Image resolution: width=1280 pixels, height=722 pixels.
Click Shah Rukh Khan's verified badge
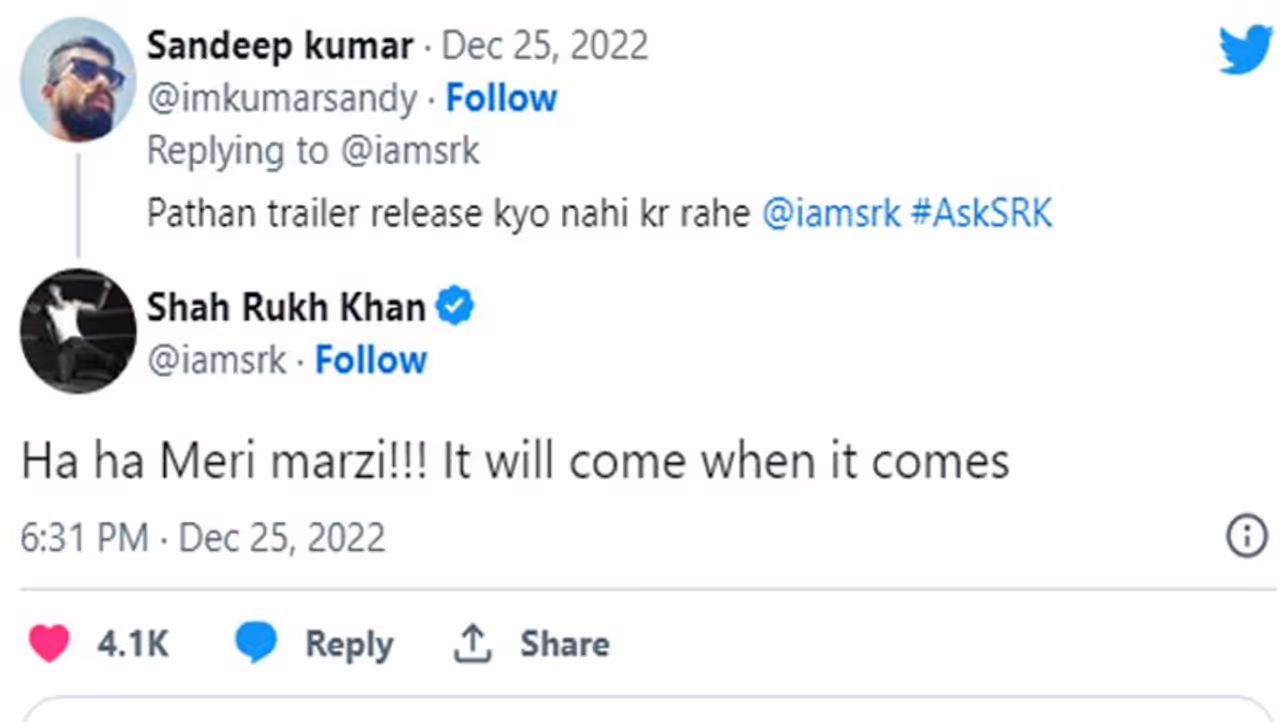point(455,307)
